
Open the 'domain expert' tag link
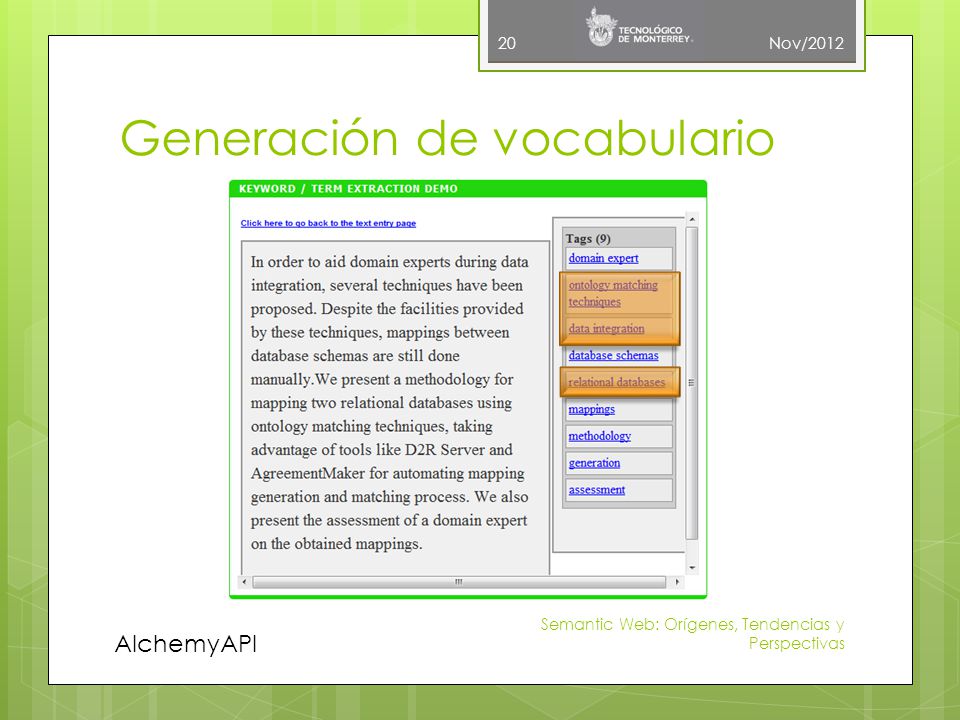point(603,258)
